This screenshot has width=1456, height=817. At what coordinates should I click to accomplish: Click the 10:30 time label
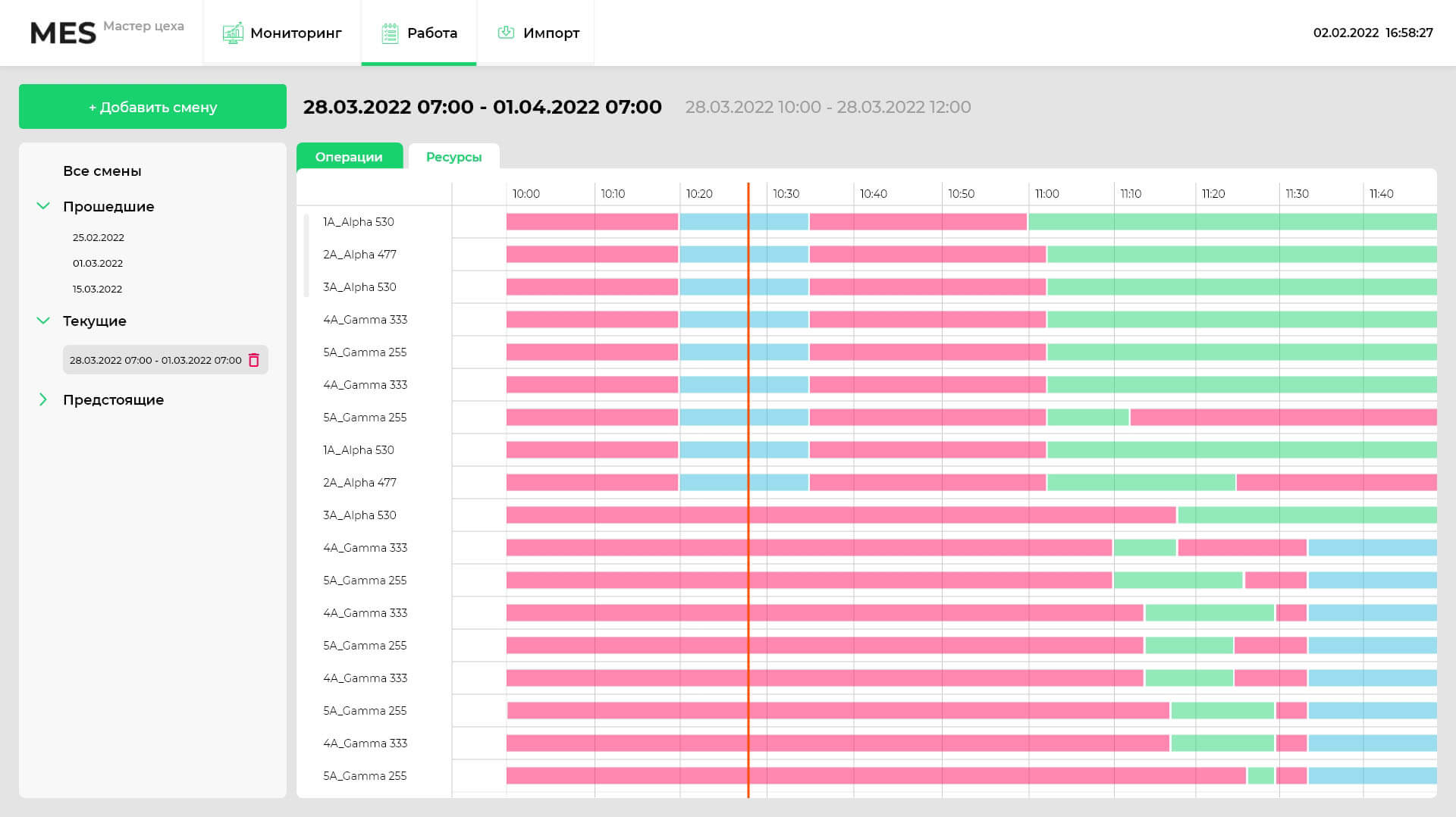(x=786, y=194)
